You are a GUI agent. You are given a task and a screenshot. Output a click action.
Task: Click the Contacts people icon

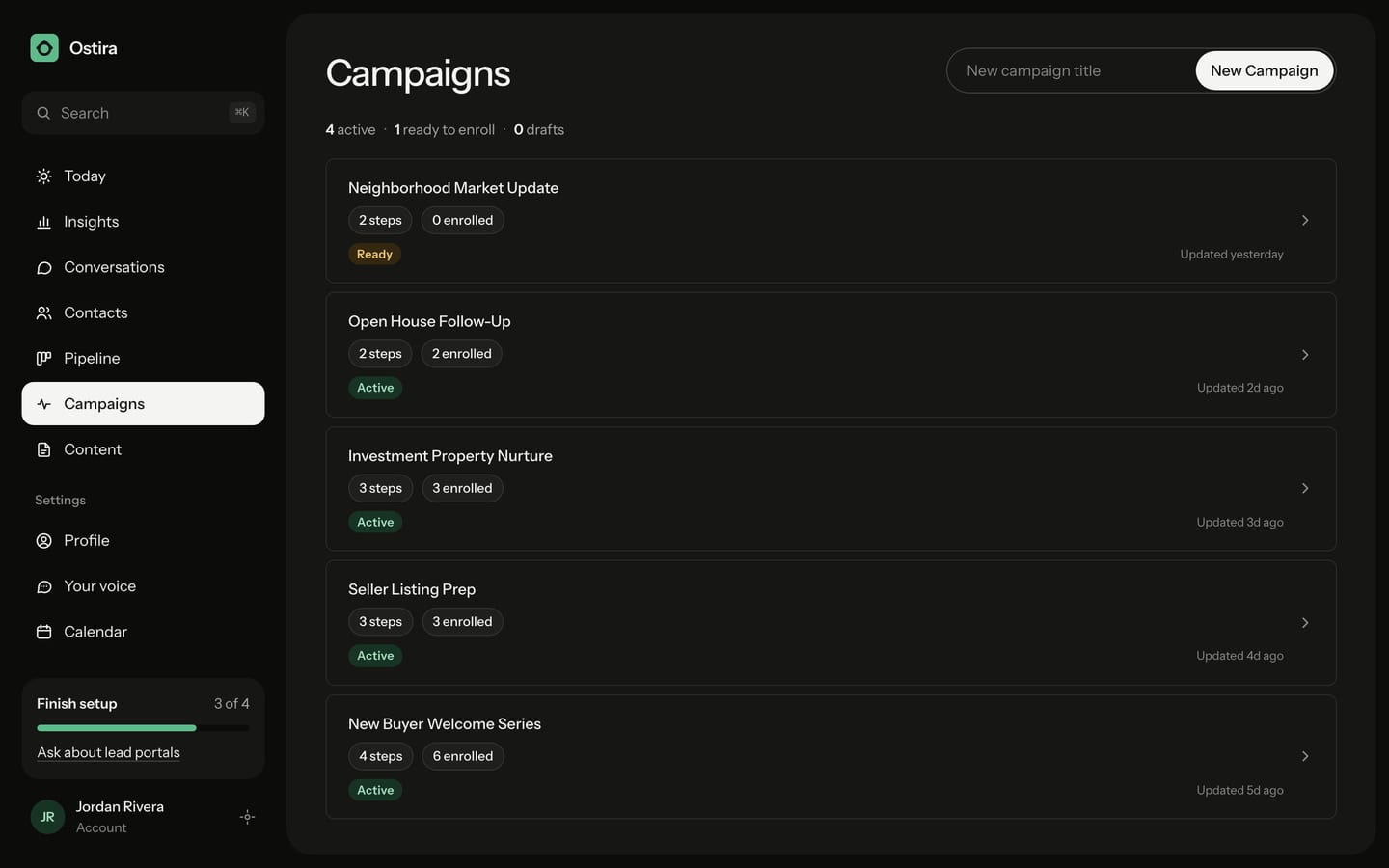(43, 312)
